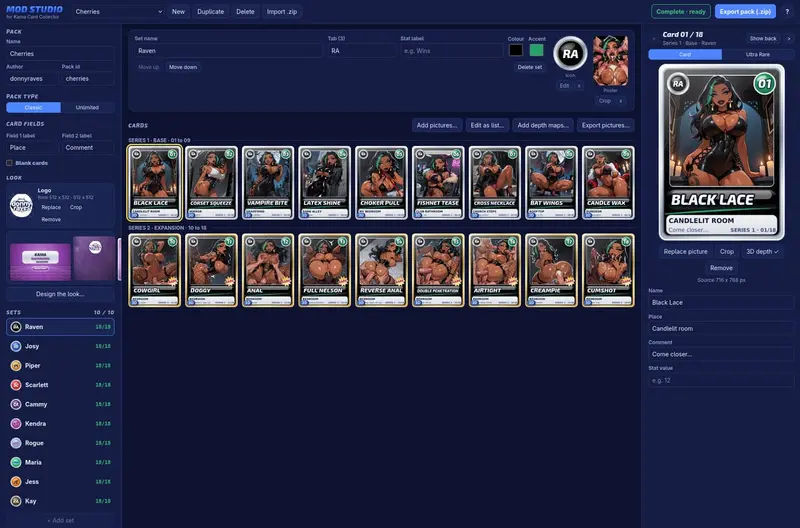
Task: Click the Add depth maps... button
Action: pyautogui.click(x=543, y=125)
